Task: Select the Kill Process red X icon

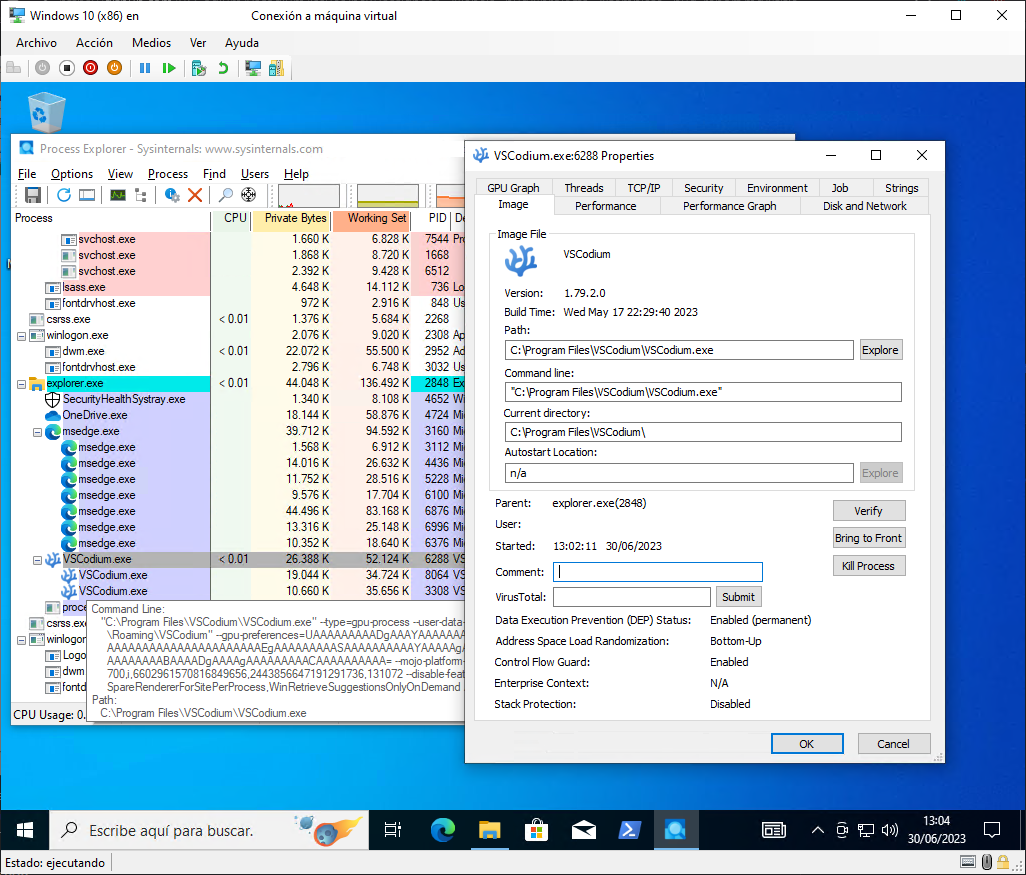Action: pyautogui.click(x=195, y=196)
